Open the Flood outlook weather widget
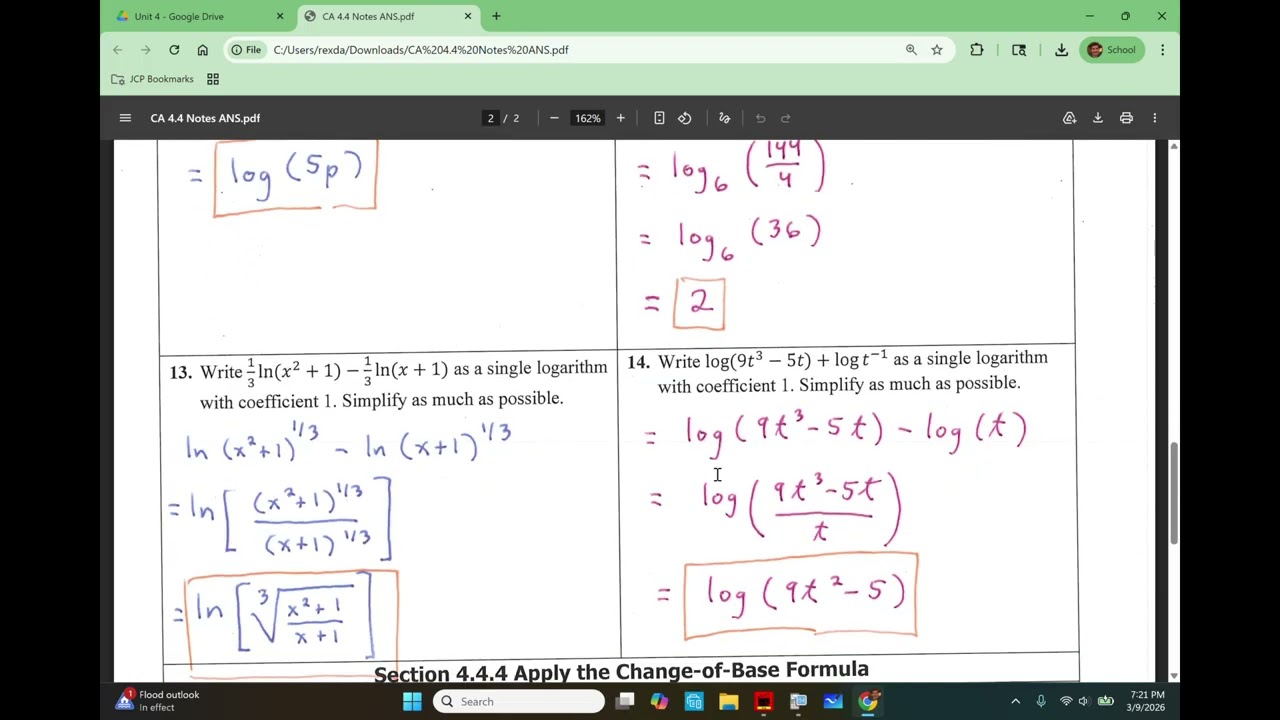The height and width of the screenshot is (720, 1280). pos(158,701)
